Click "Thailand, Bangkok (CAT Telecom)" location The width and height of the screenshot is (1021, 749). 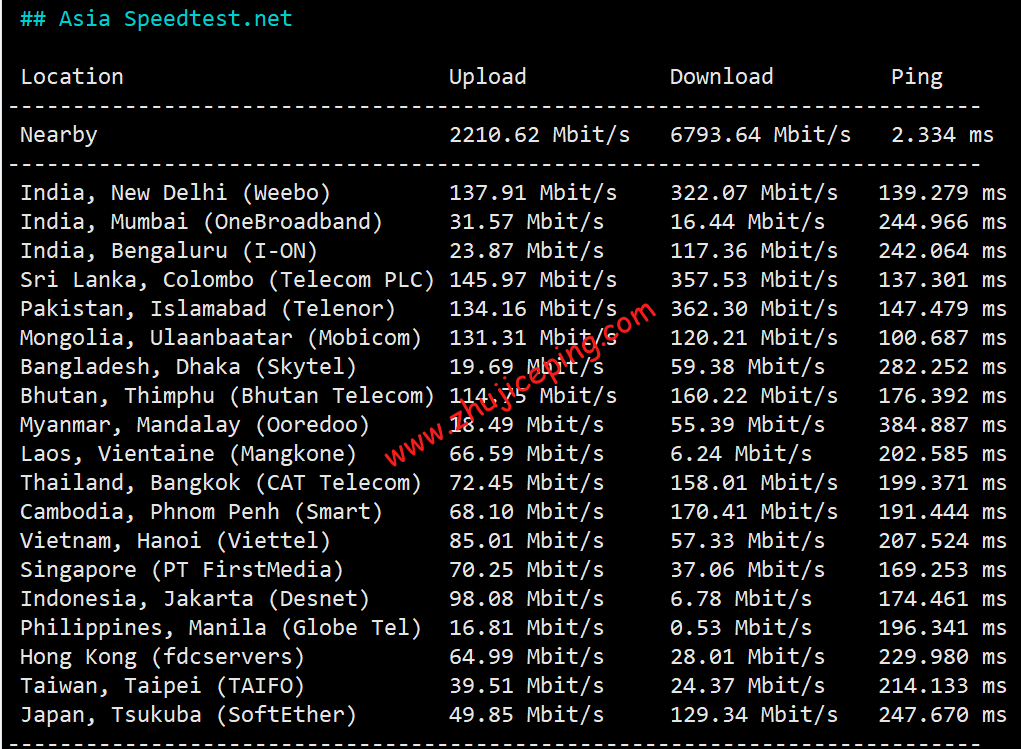click(221, 483)
